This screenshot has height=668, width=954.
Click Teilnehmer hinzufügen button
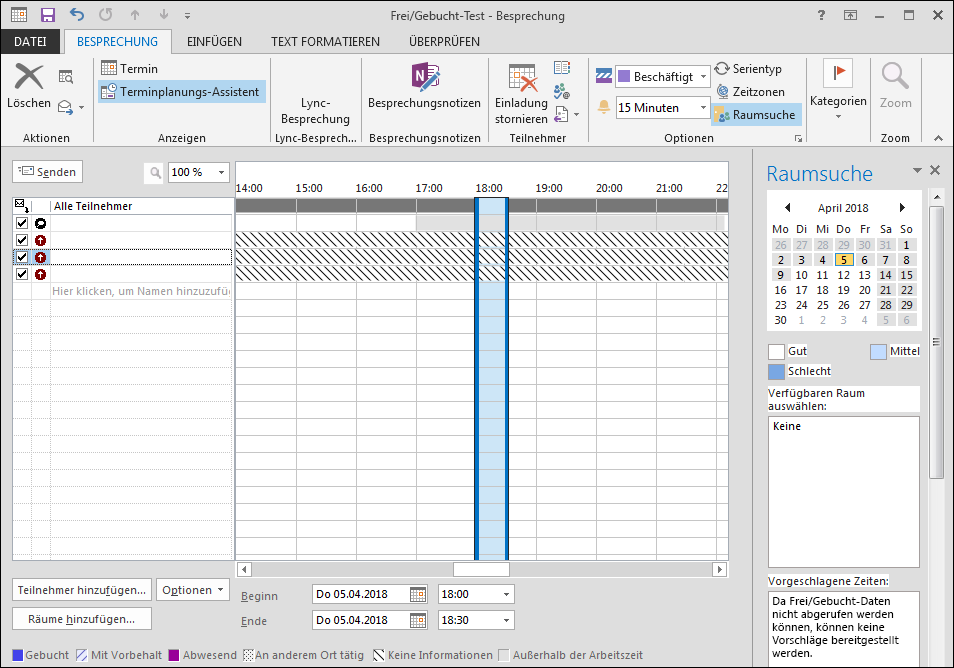tap(82, 590)
